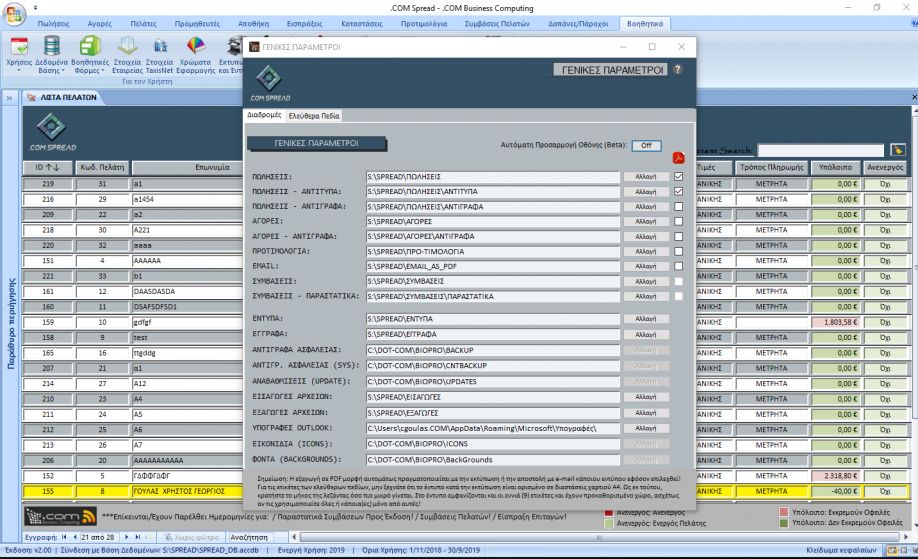Screen dimensions: 918x559
Task: Toggle the EMAIL row checkbox
Action: (x=678, y=266)
